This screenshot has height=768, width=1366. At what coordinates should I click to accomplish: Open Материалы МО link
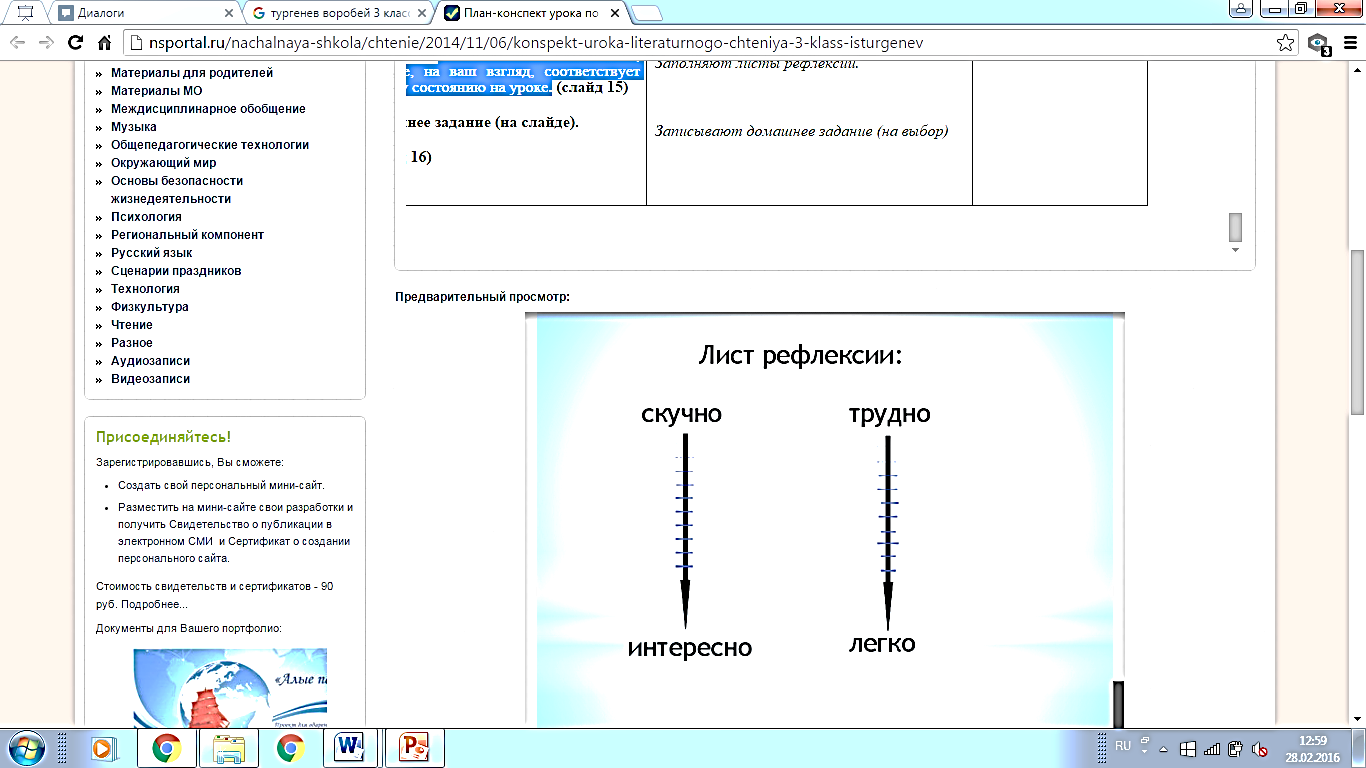(x=156, y=91)
